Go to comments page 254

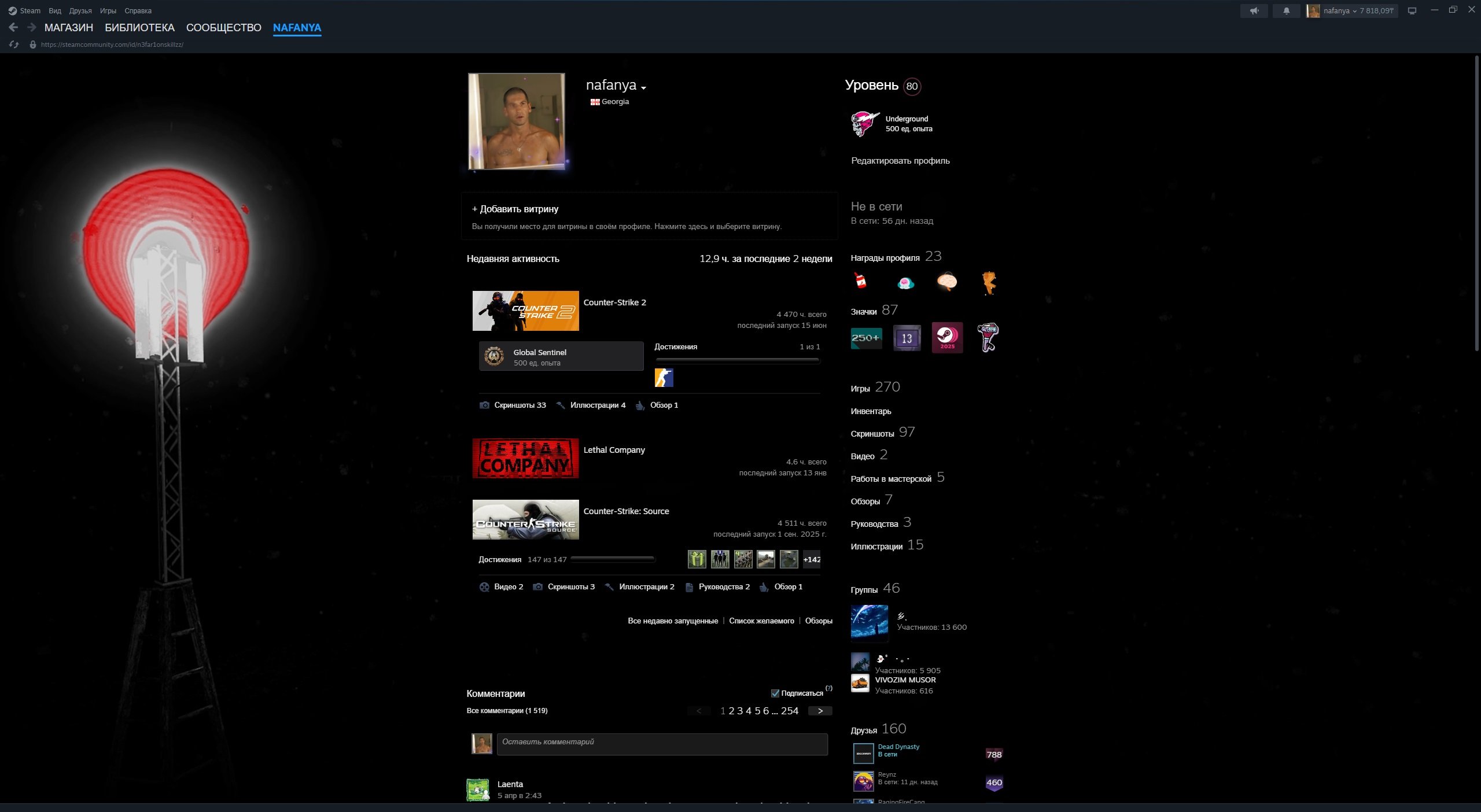(x=790, y=711)
